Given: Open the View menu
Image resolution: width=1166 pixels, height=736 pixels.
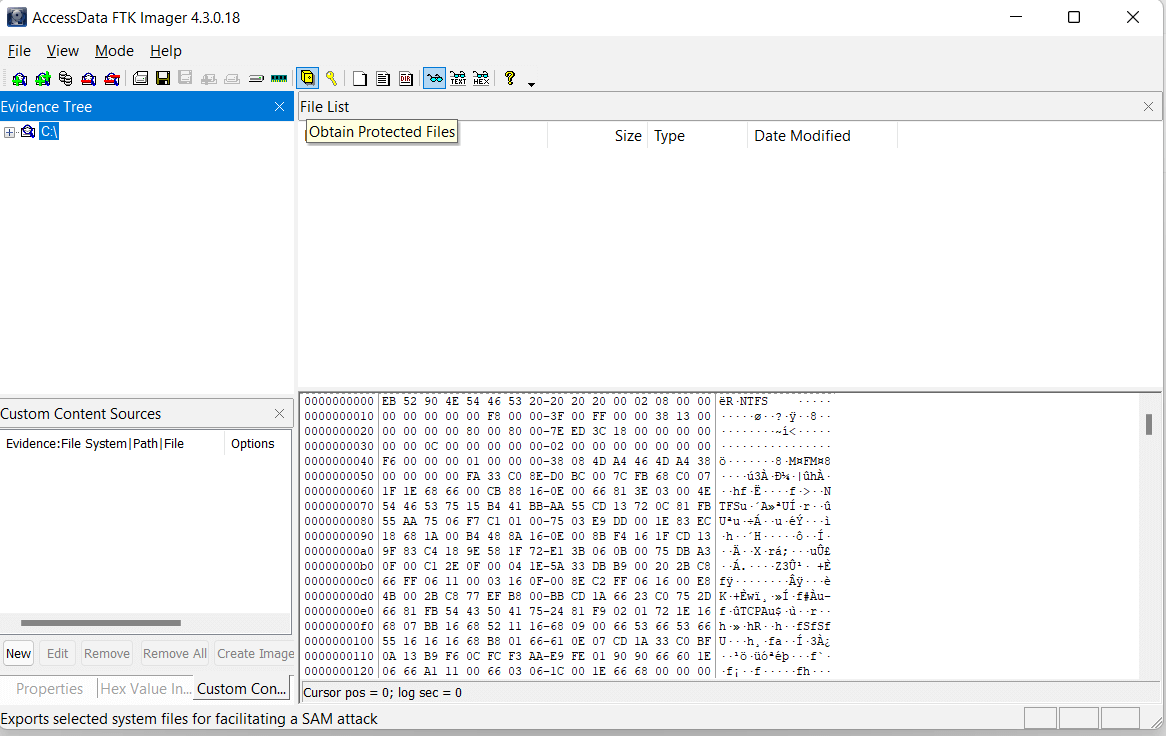Looking at the screenshot, I should 62,51.
